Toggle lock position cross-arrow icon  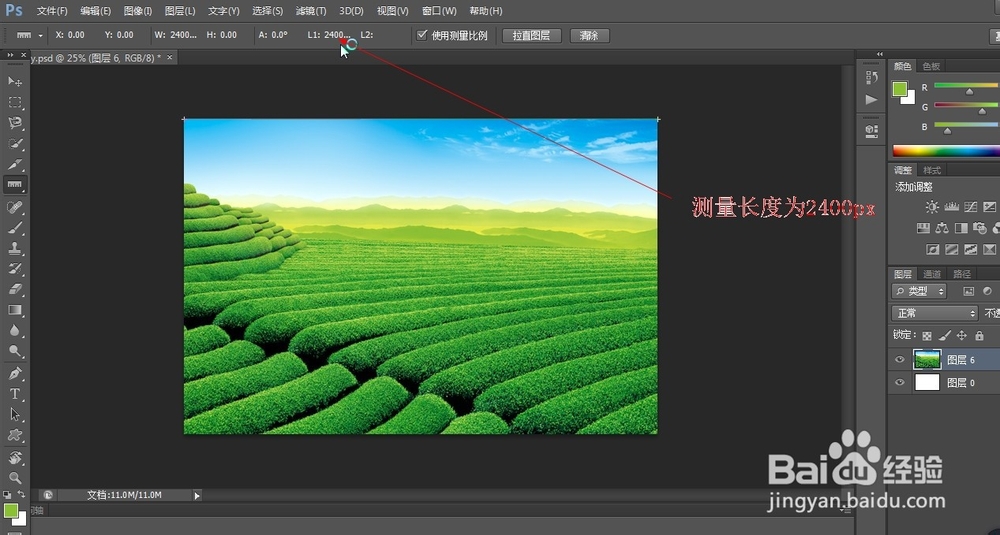point(962,335)
